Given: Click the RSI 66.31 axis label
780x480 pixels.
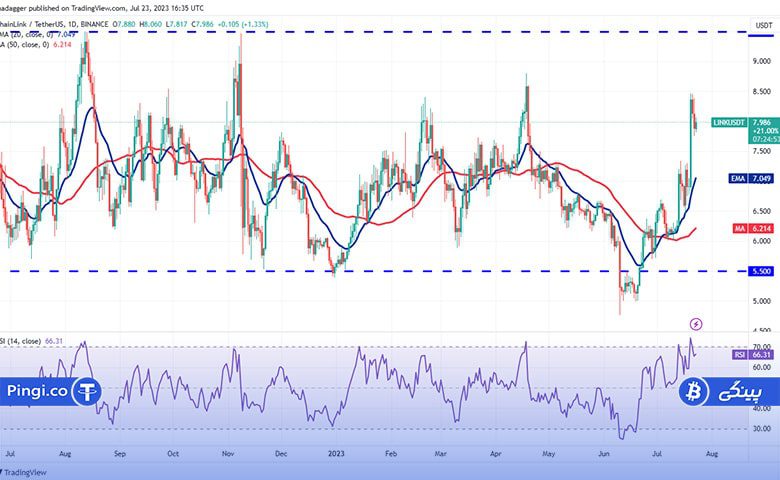Looking at the screenshot, I should coord(753,354).
